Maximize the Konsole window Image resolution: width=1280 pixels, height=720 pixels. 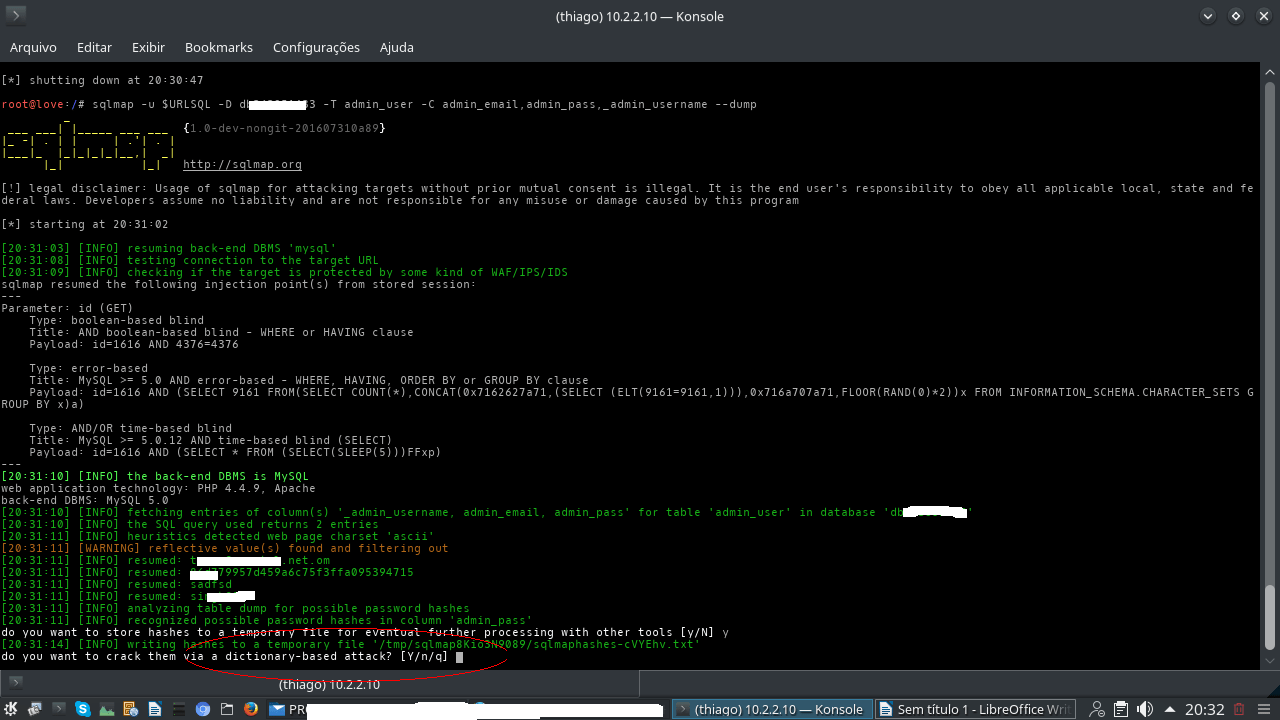tap(1237, 15)
